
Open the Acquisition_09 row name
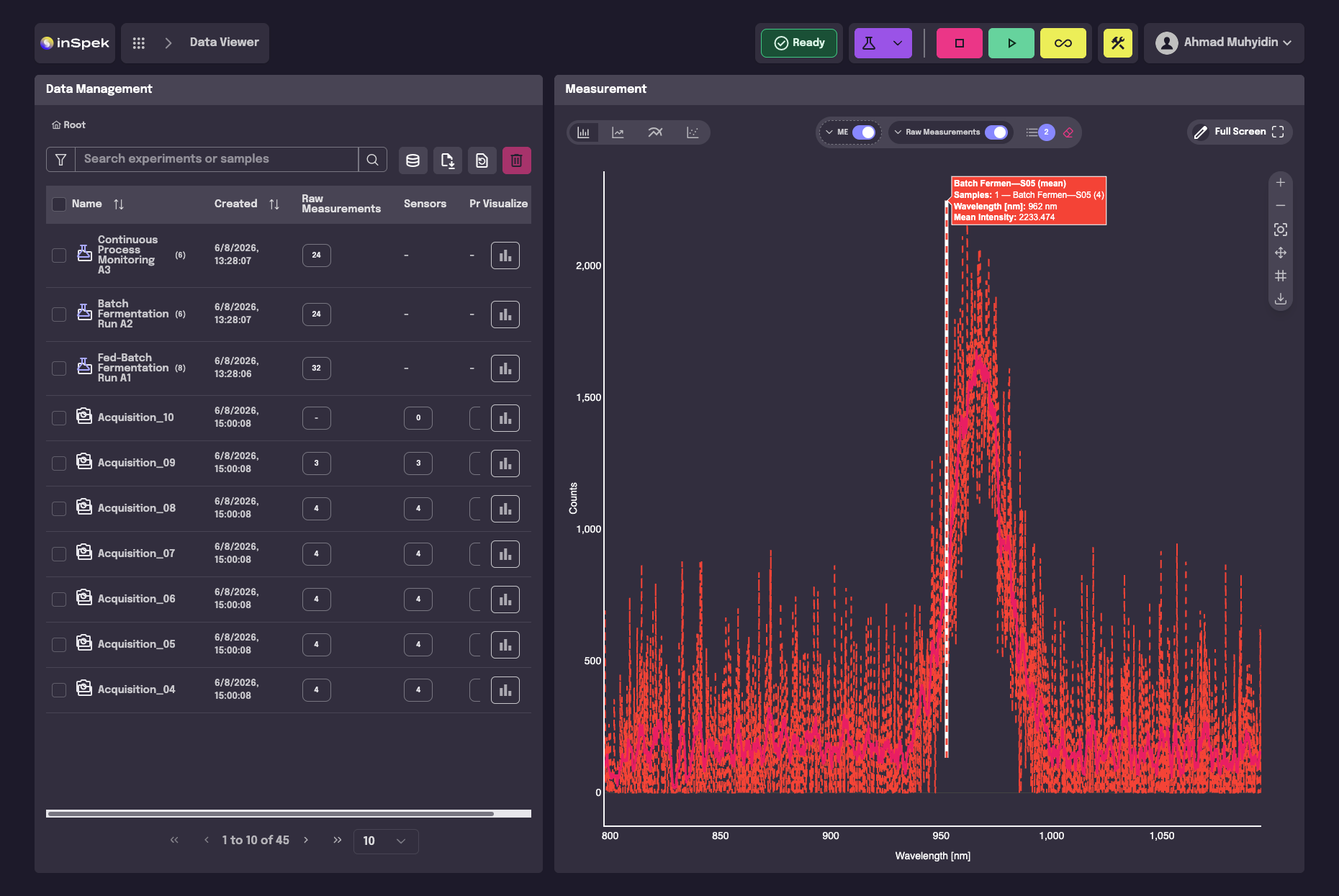pyautogui.click(x=136, y=463)
